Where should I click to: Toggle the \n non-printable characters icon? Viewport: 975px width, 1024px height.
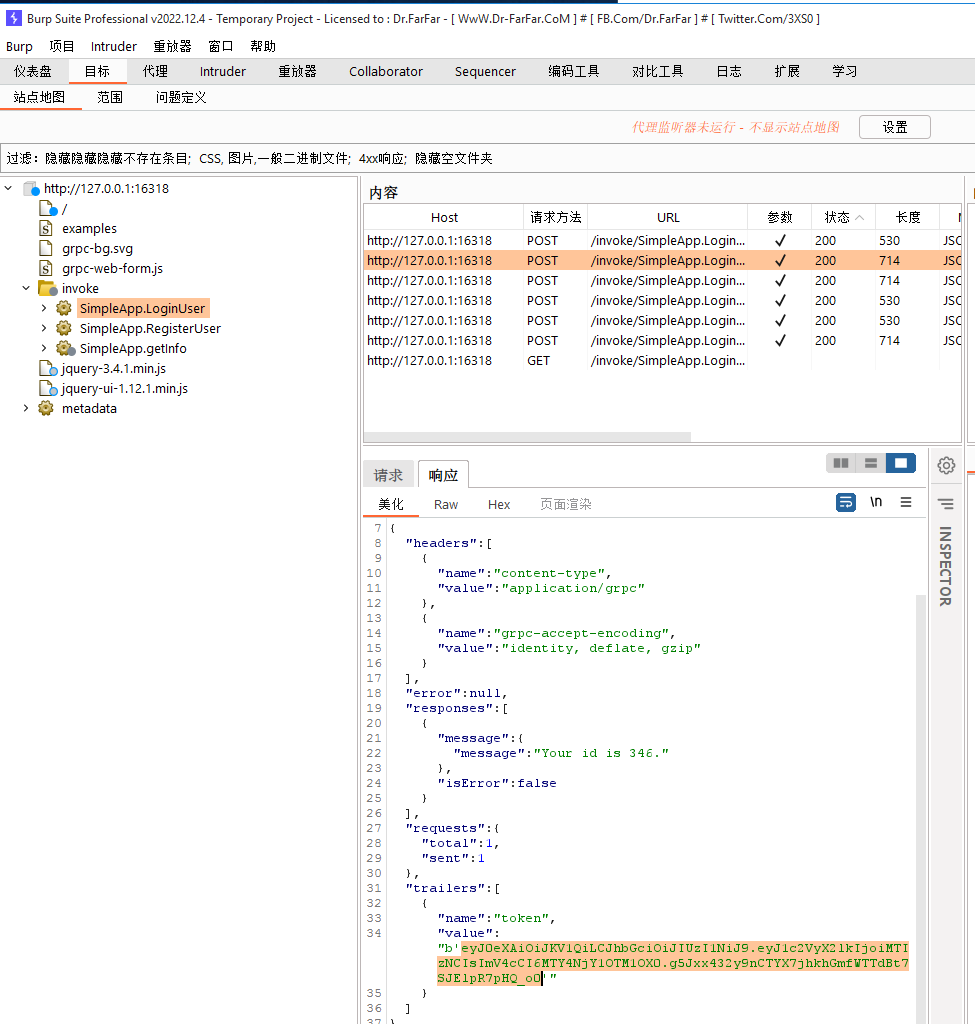point(876,503)
